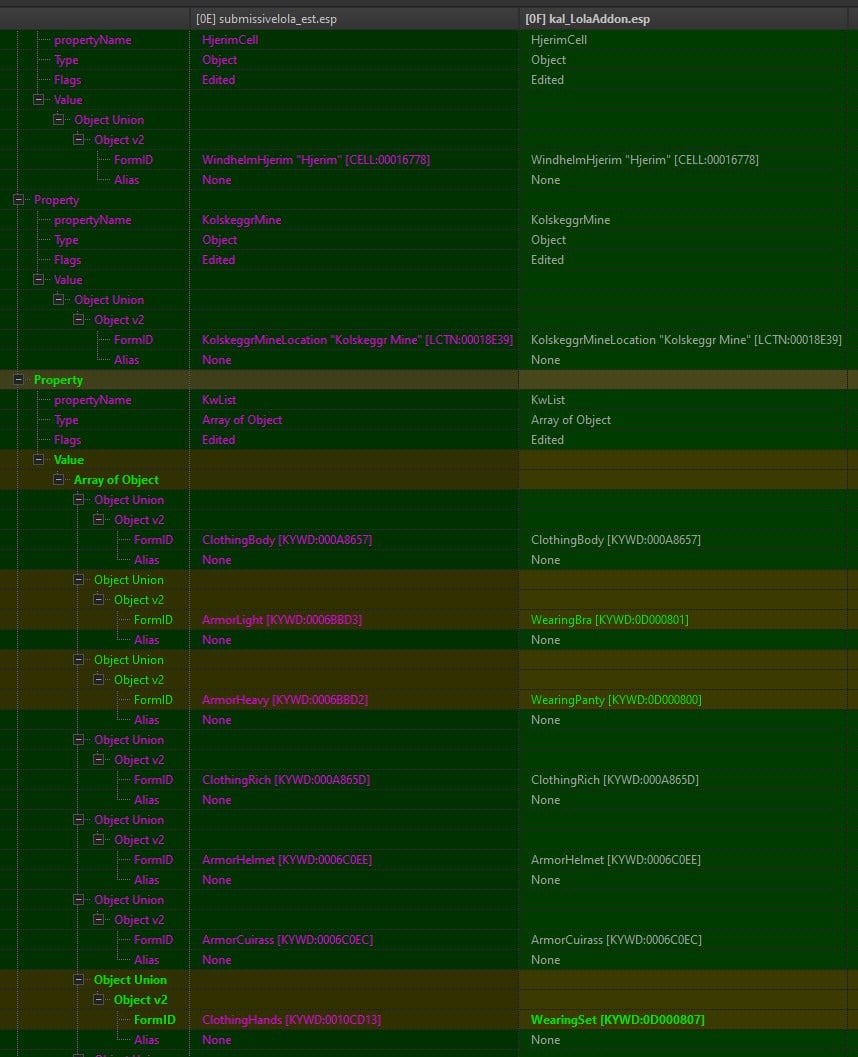Select ArmorHeavy [KYWD:0006BBD2] entry
Screen dimensions: 858x1057
[285, 700]
